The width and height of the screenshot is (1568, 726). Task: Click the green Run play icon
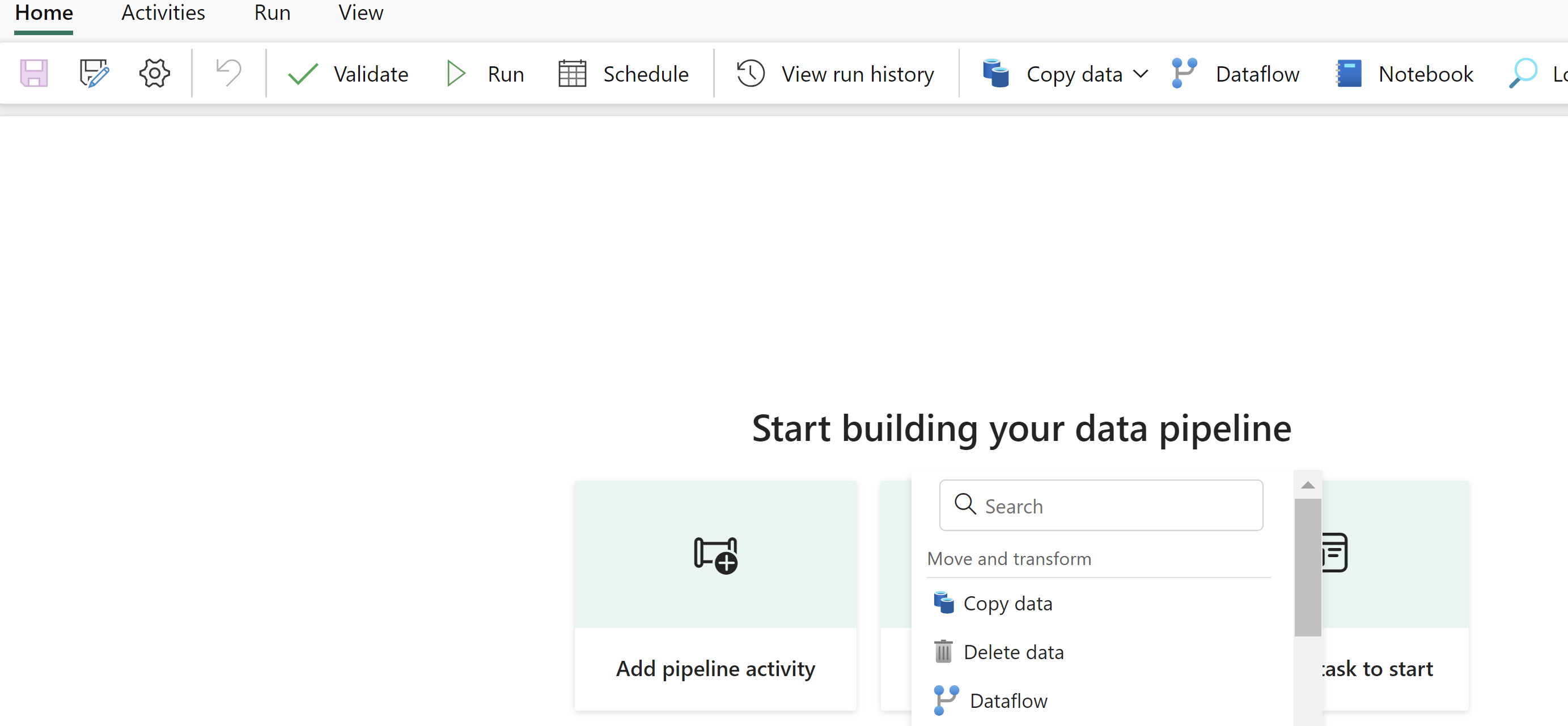(x=455, y=73)
